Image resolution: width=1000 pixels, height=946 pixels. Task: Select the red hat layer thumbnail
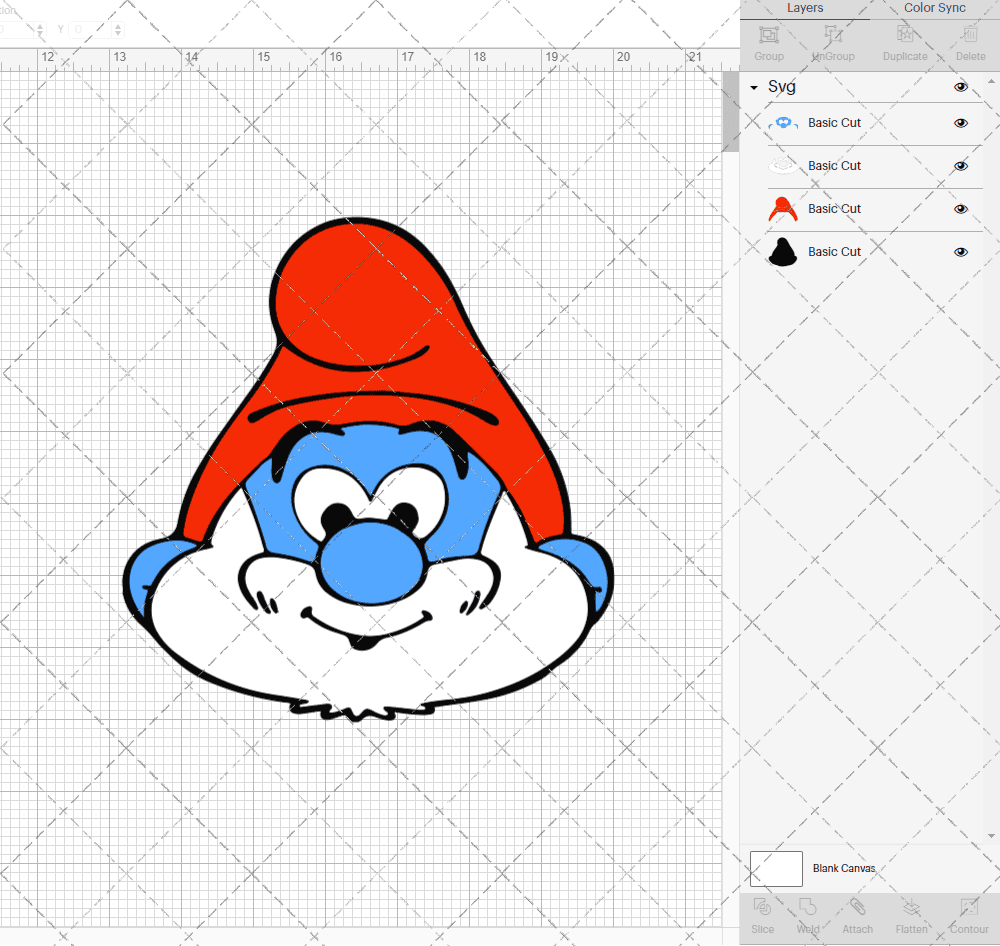(783, 209)
